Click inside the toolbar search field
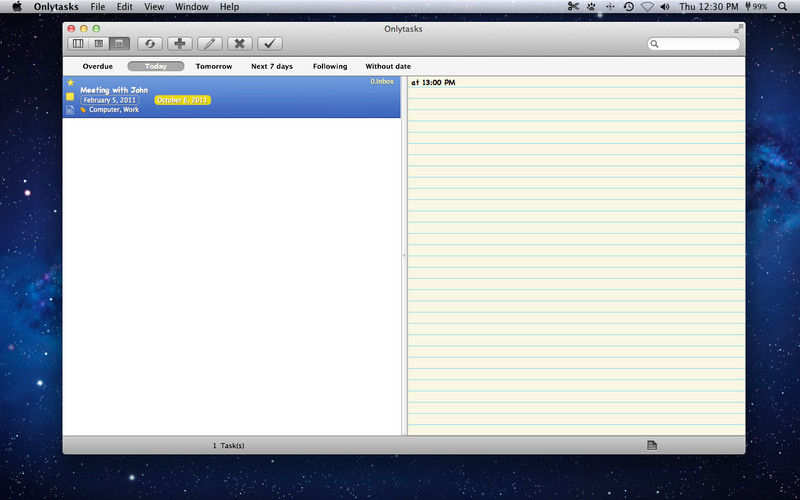This screenshot has height=500, width=800. (693, 44)
